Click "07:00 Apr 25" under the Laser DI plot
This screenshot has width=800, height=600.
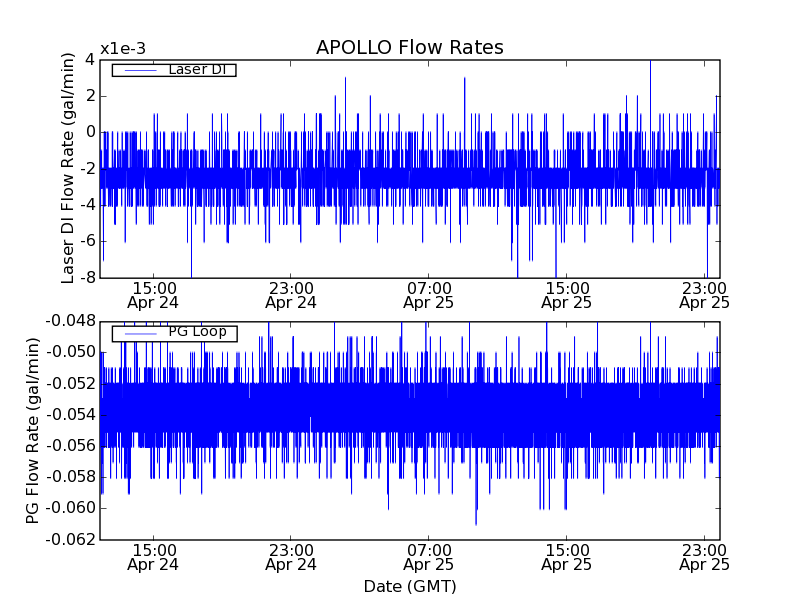click(429, 296)
